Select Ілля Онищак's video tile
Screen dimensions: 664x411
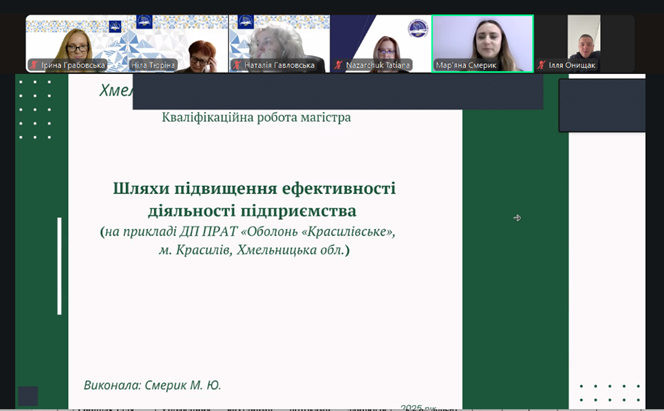(584, 43)
